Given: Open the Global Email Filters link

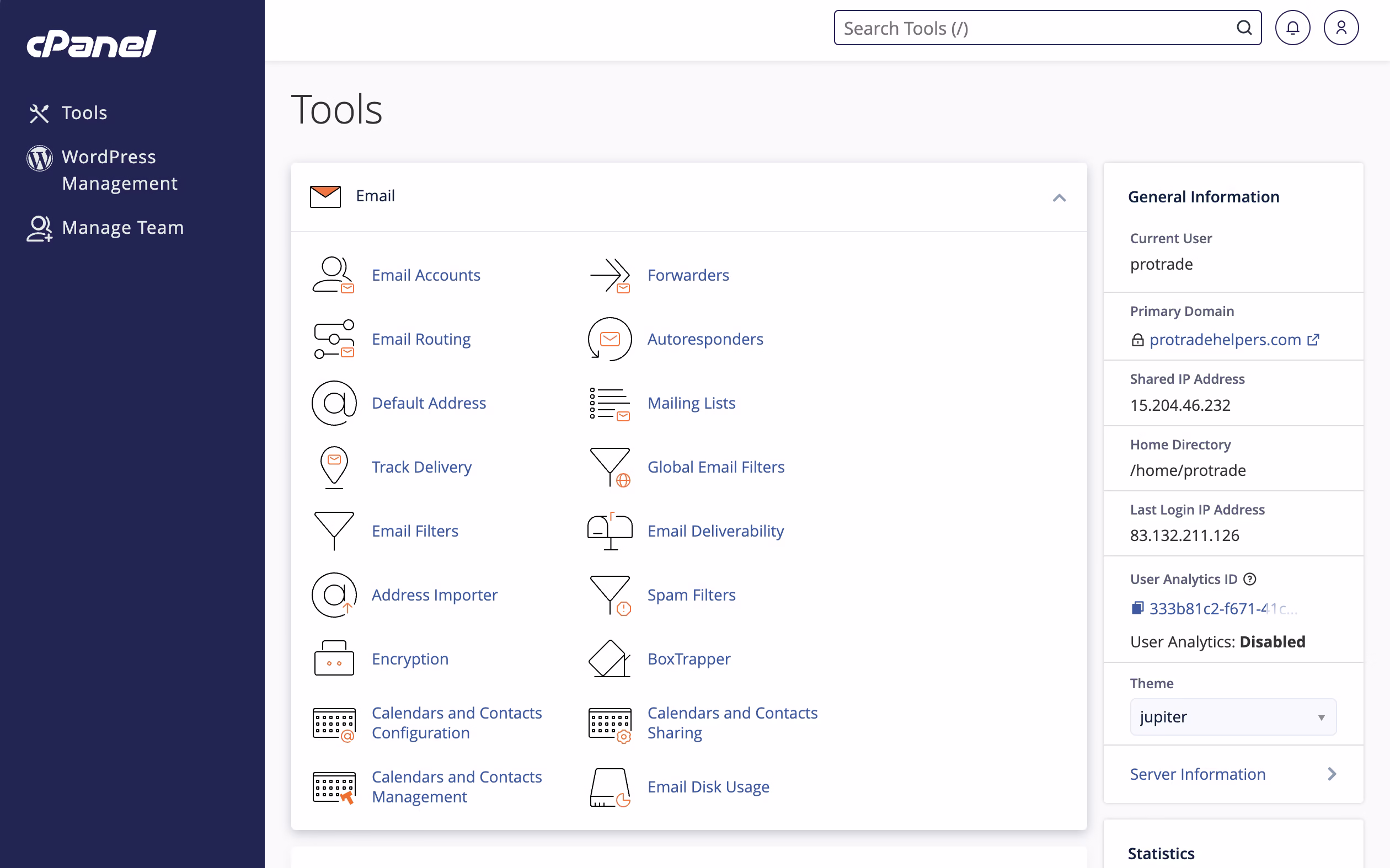Looking at the screenshot, I should tap(716, 467).
